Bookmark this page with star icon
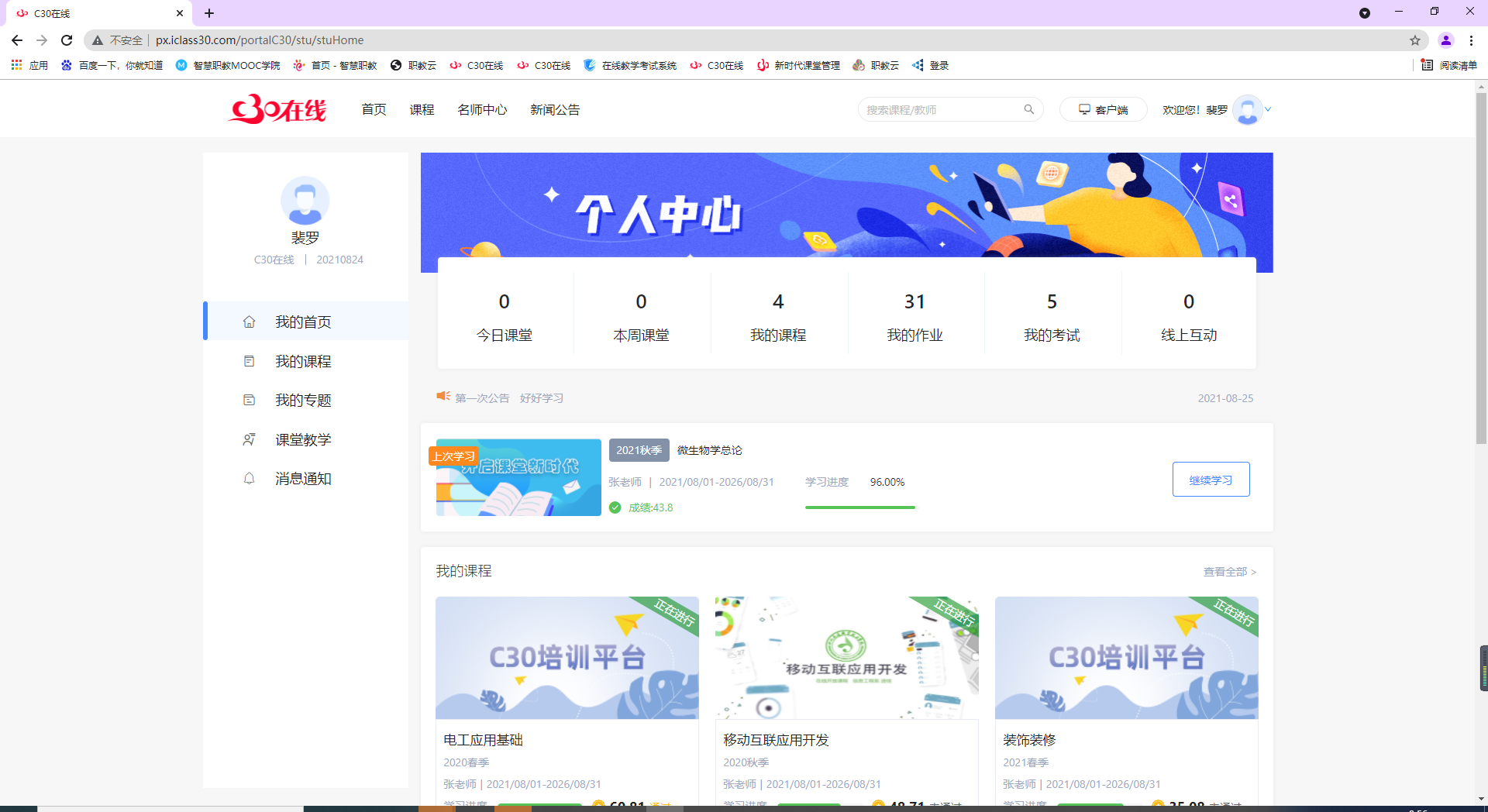Screen dimensions: 1488x812 [x=1414, y=40]
